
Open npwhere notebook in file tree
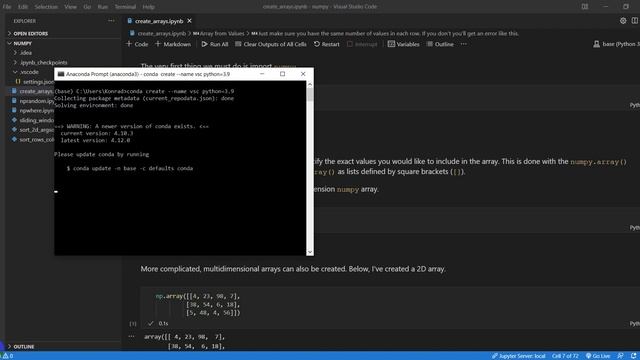coord(33,111)
